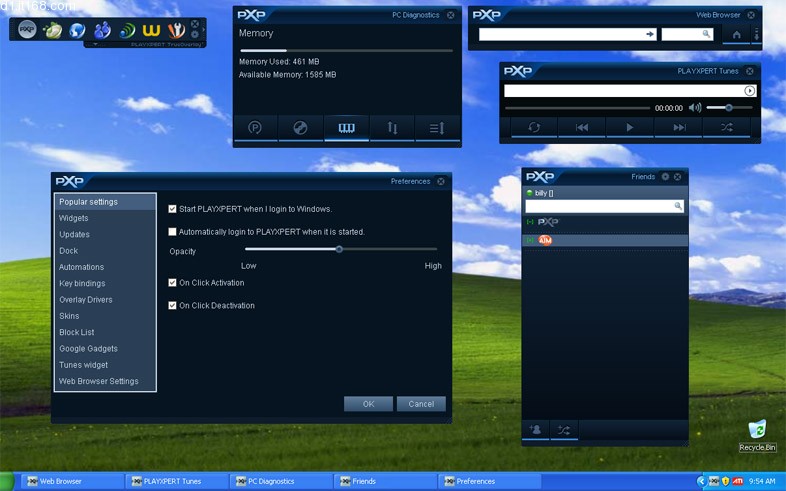786x491 pixels.
Task: Go to home page in Web Browser widget
Action: [x=736, y=35]
